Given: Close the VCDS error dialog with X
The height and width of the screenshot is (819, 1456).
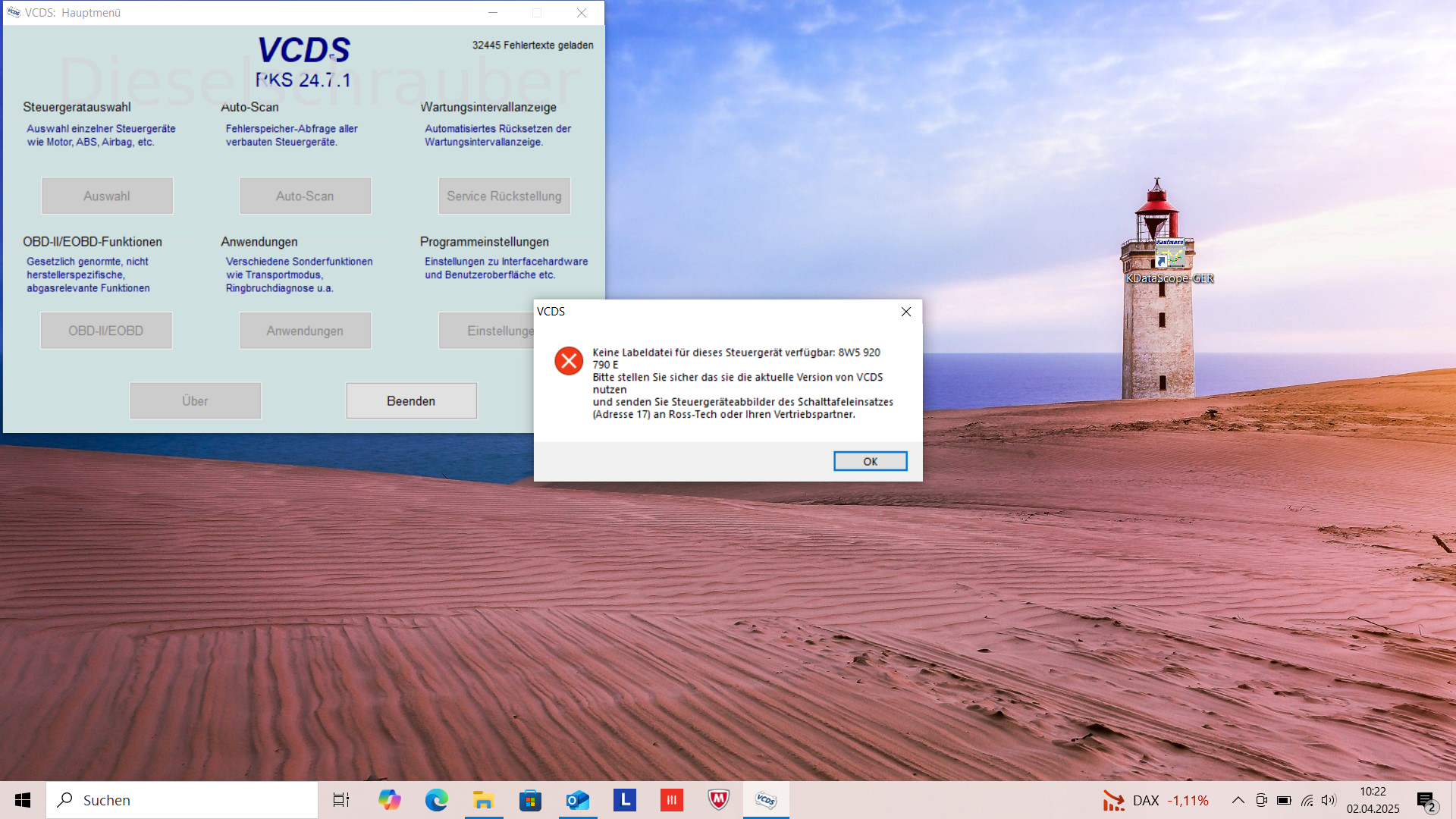Looking at the screenshot, I should [x=905, y=312].
